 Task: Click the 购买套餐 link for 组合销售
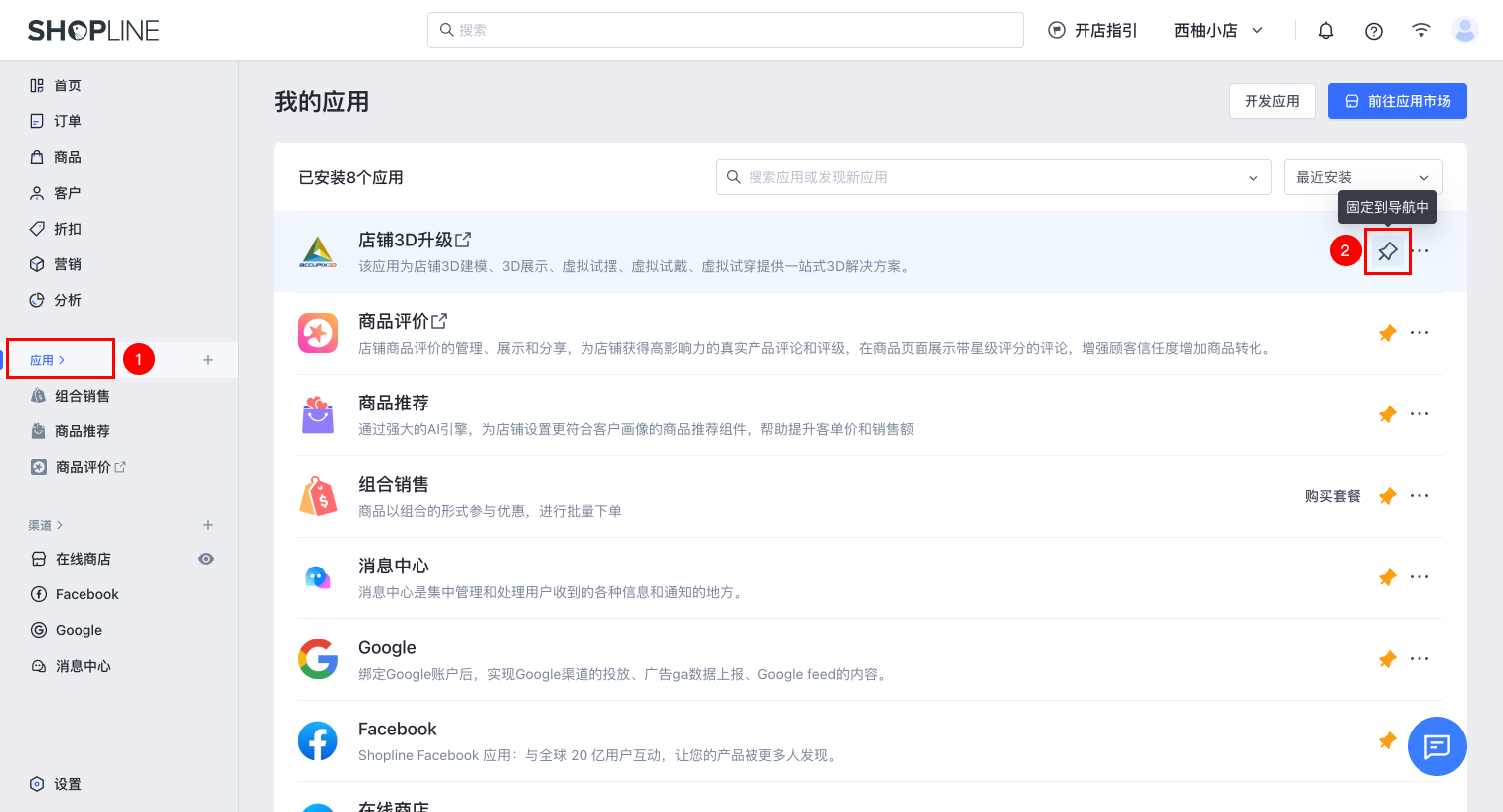(1333, 496)
